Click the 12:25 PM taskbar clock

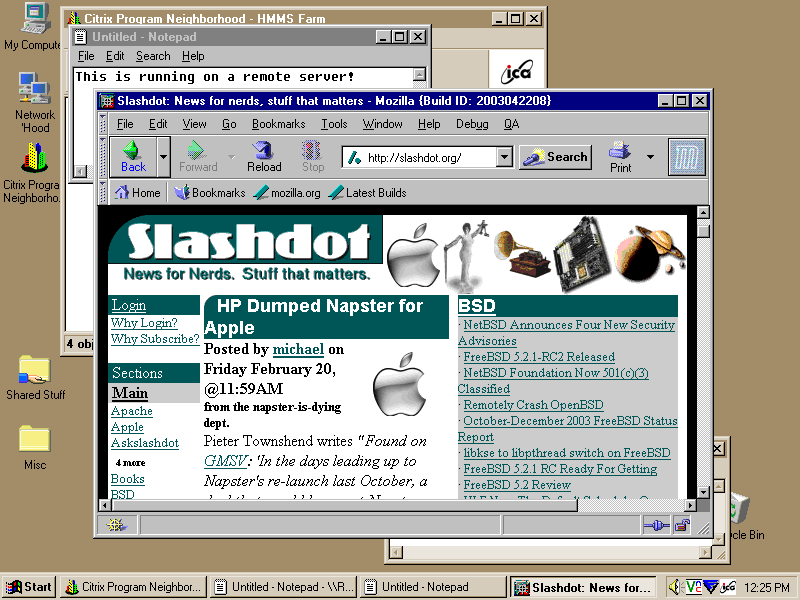pyautogui.click(x=767, y=588)
